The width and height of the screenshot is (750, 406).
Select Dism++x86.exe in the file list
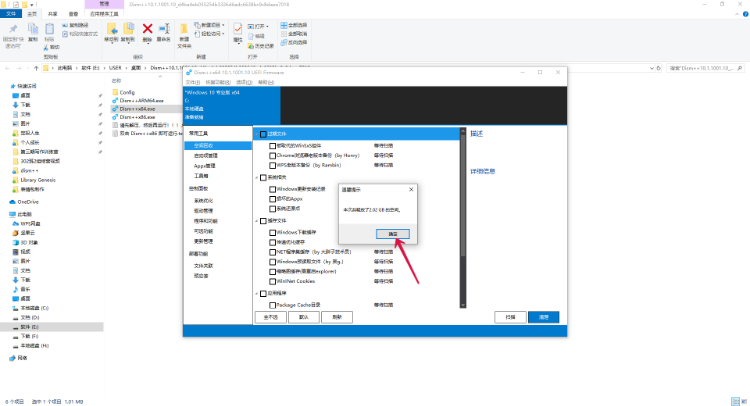pyautogui.click(x=137, y=117)
